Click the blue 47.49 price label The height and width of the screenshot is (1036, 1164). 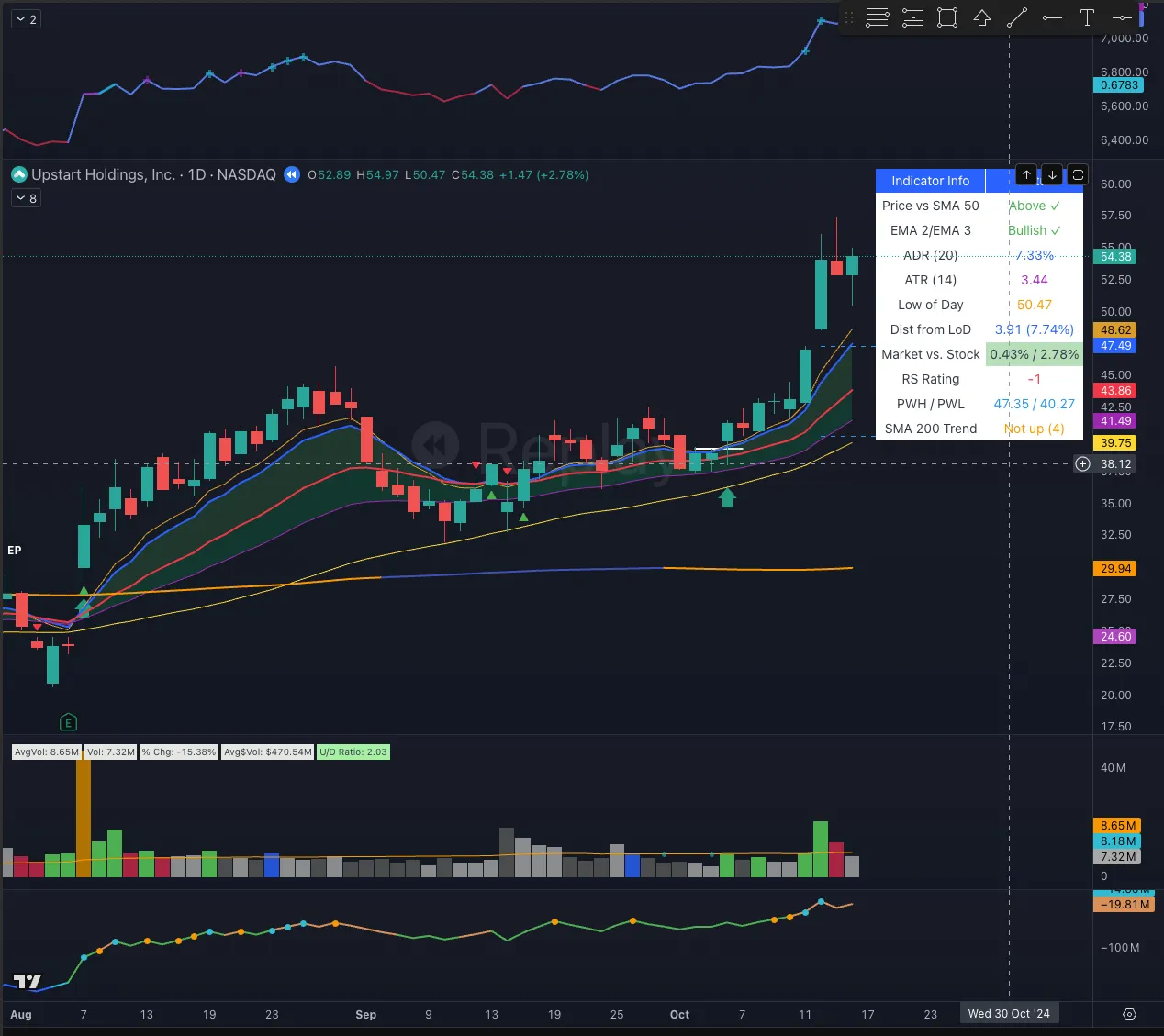pos(1116,346)
